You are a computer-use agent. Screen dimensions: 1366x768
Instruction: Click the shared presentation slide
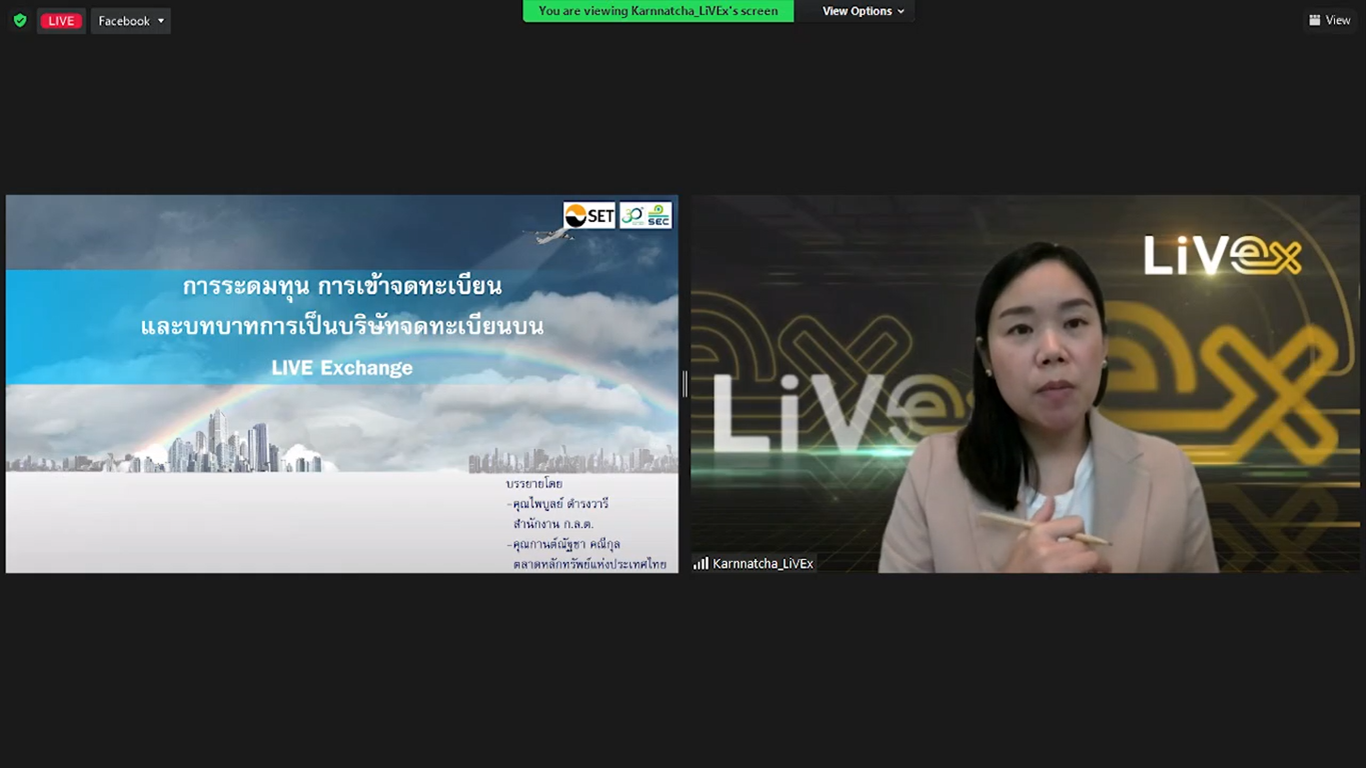342,384
